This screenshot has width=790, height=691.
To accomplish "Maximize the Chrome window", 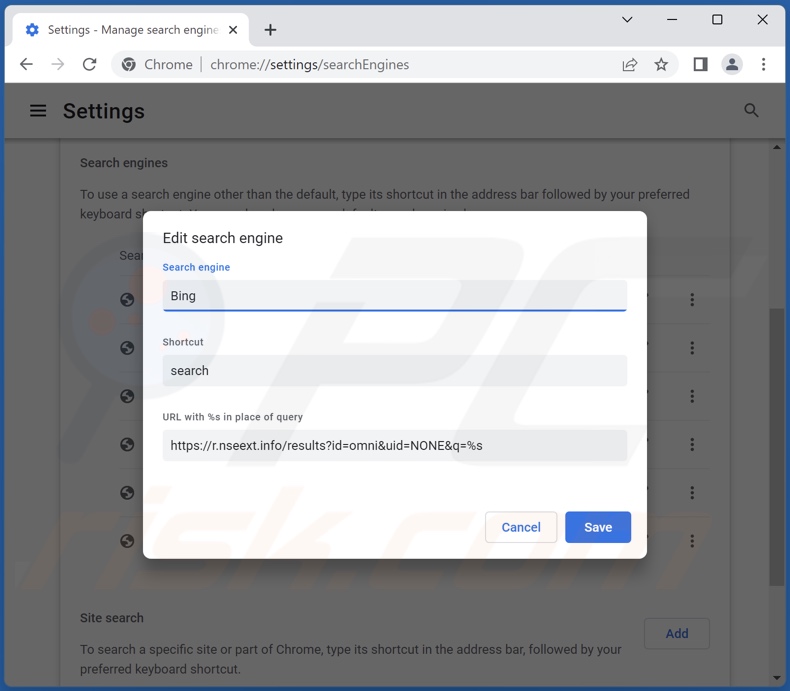I will point(717,20).
